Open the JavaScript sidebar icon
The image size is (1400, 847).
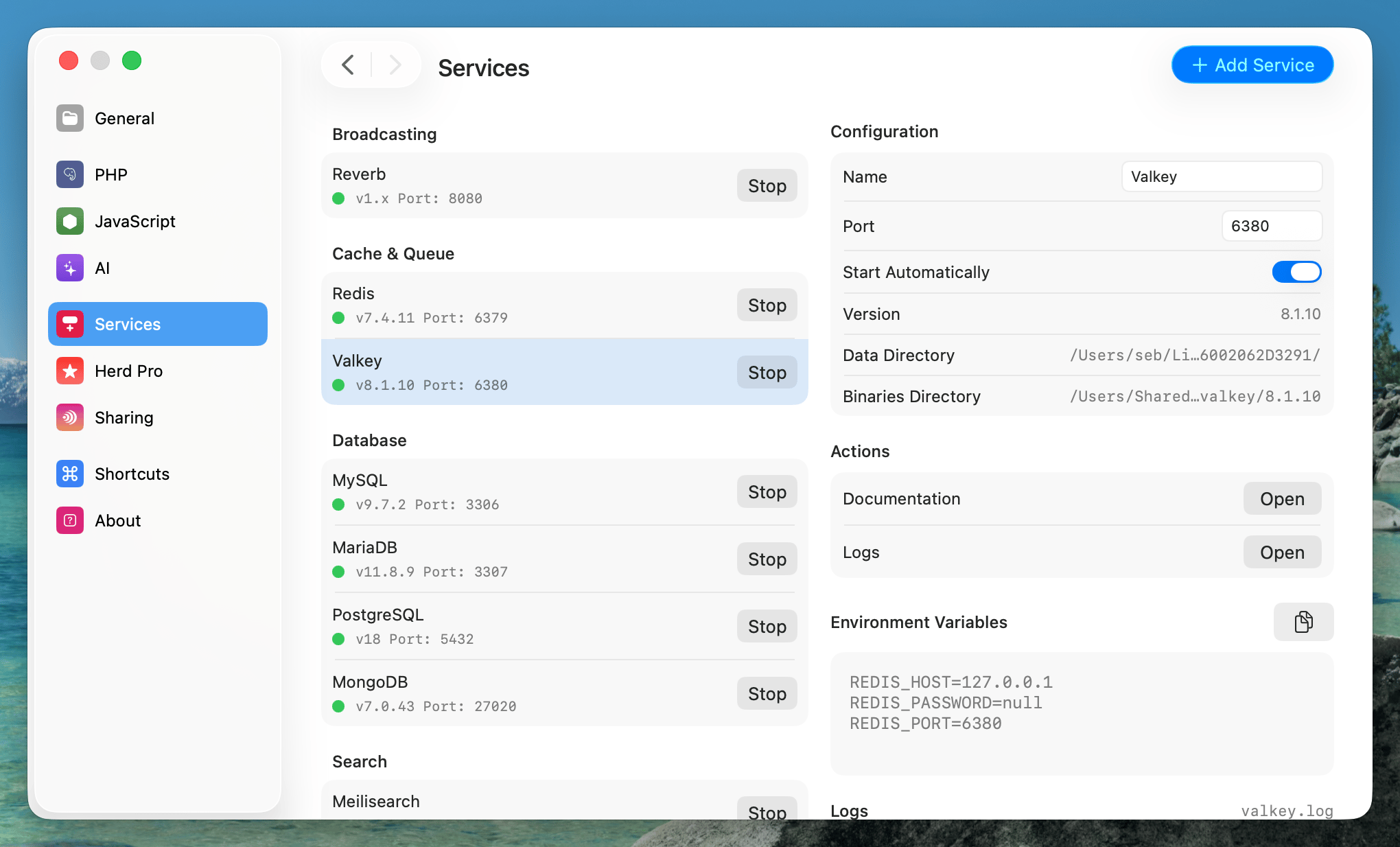coord(70,221)
